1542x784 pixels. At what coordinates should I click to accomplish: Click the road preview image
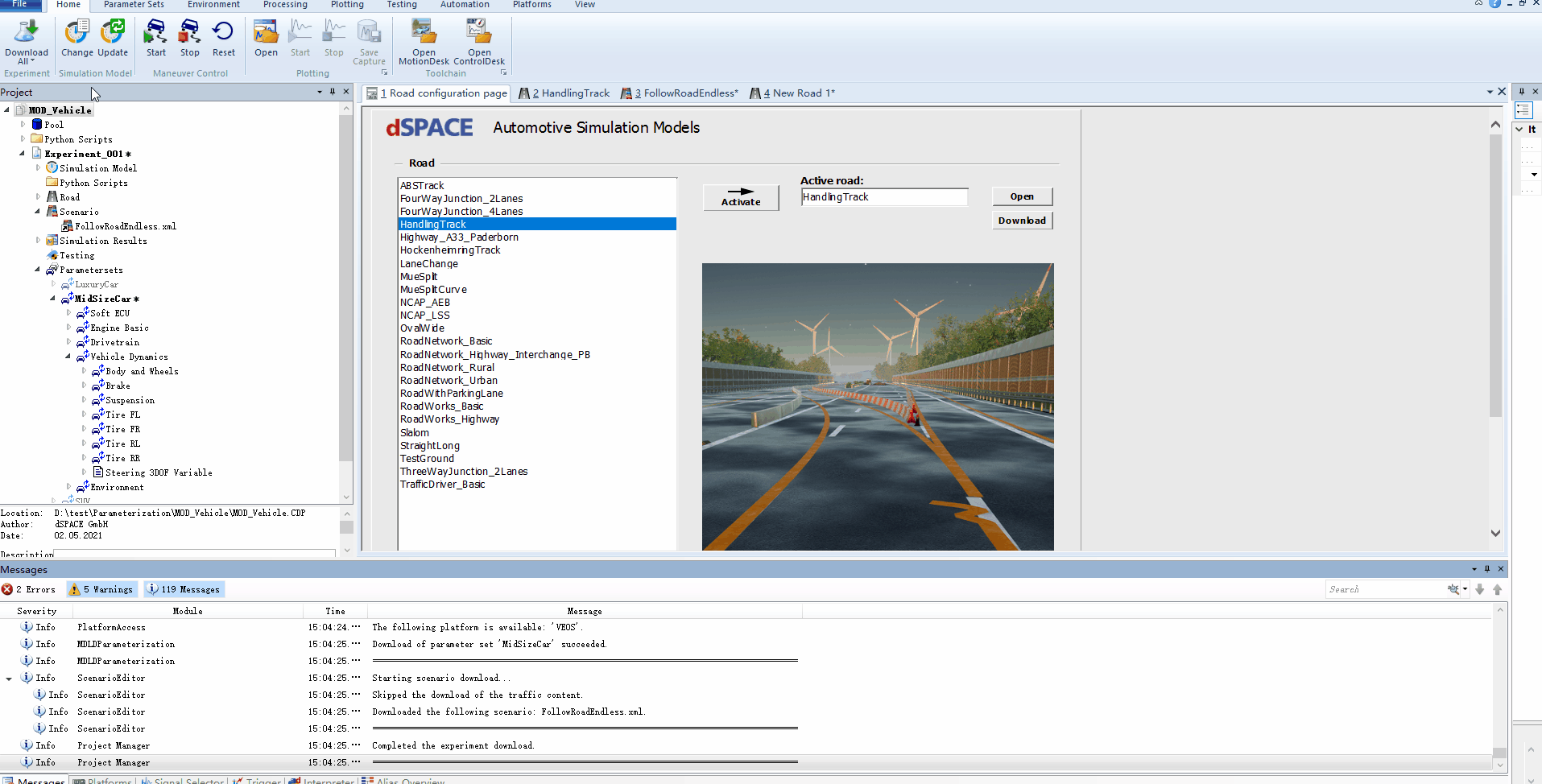[878, 406]
